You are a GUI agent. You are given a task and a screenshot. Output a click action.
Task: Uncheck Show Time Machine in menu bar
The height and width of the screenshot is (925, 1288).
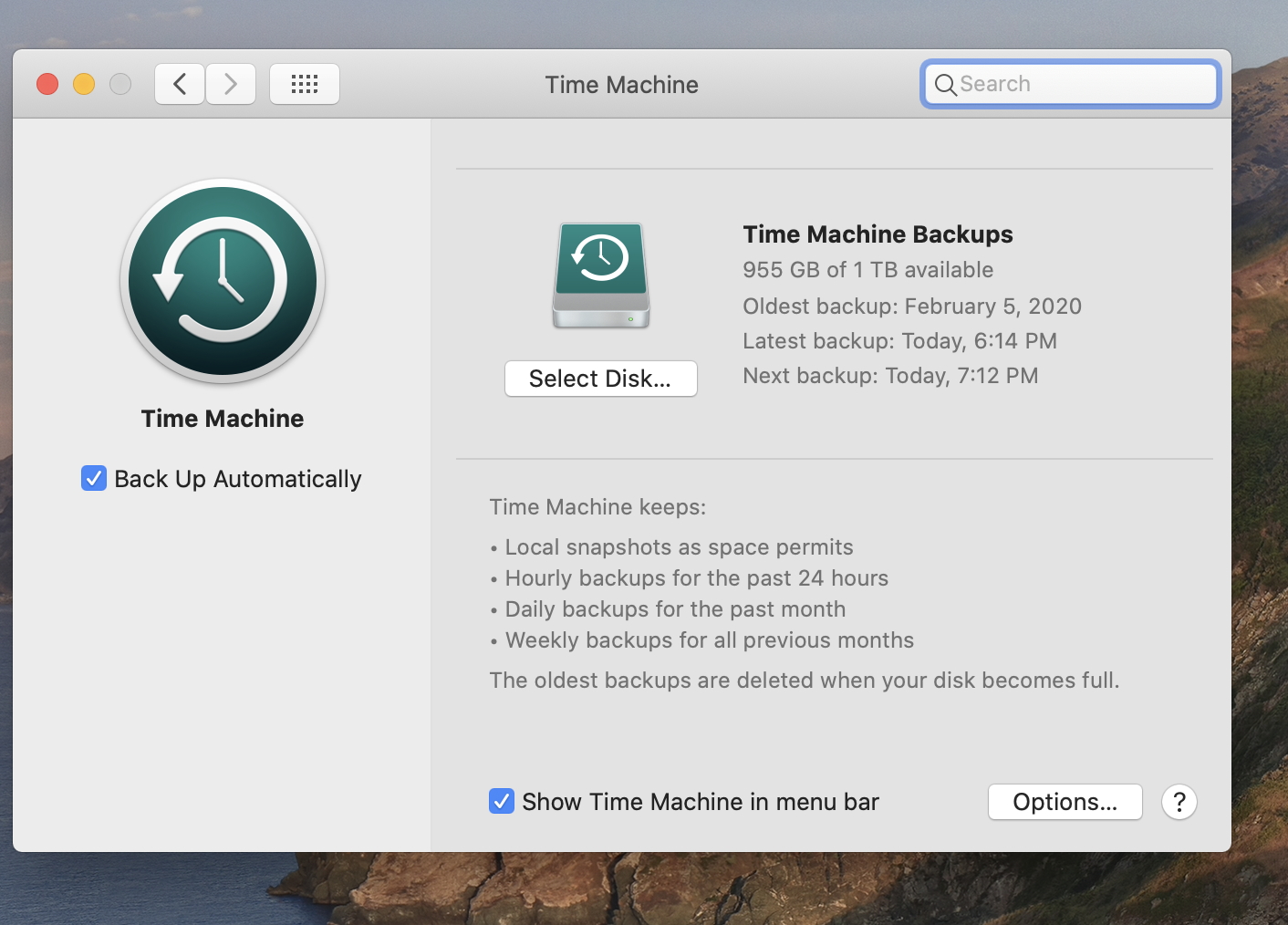[x=502, y=801]
